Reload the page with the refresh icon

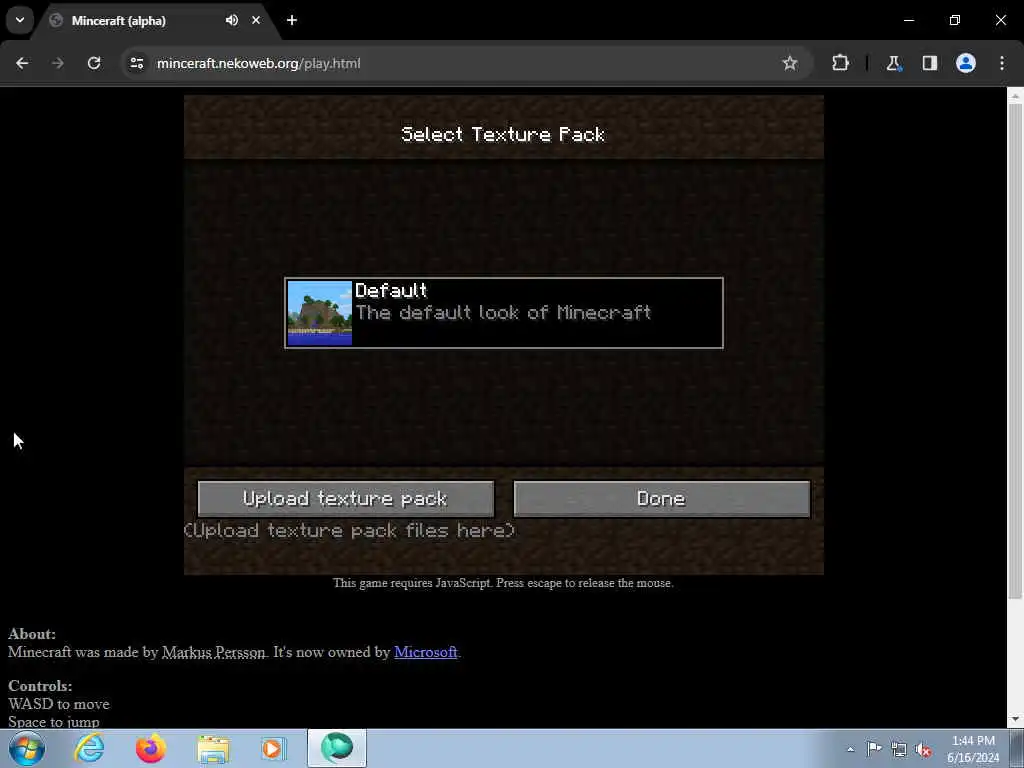coord(94,63)
